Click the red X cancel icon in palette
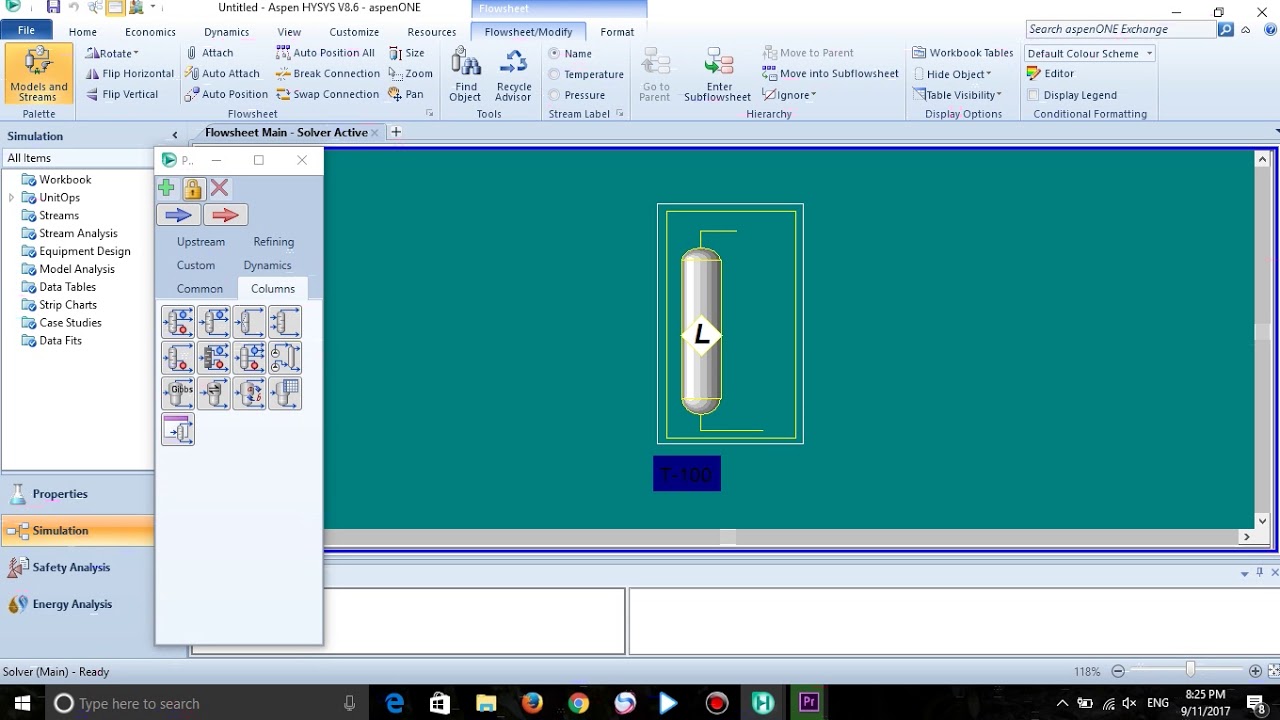This screenshot has height=720, width=1280. click(219, 188)
